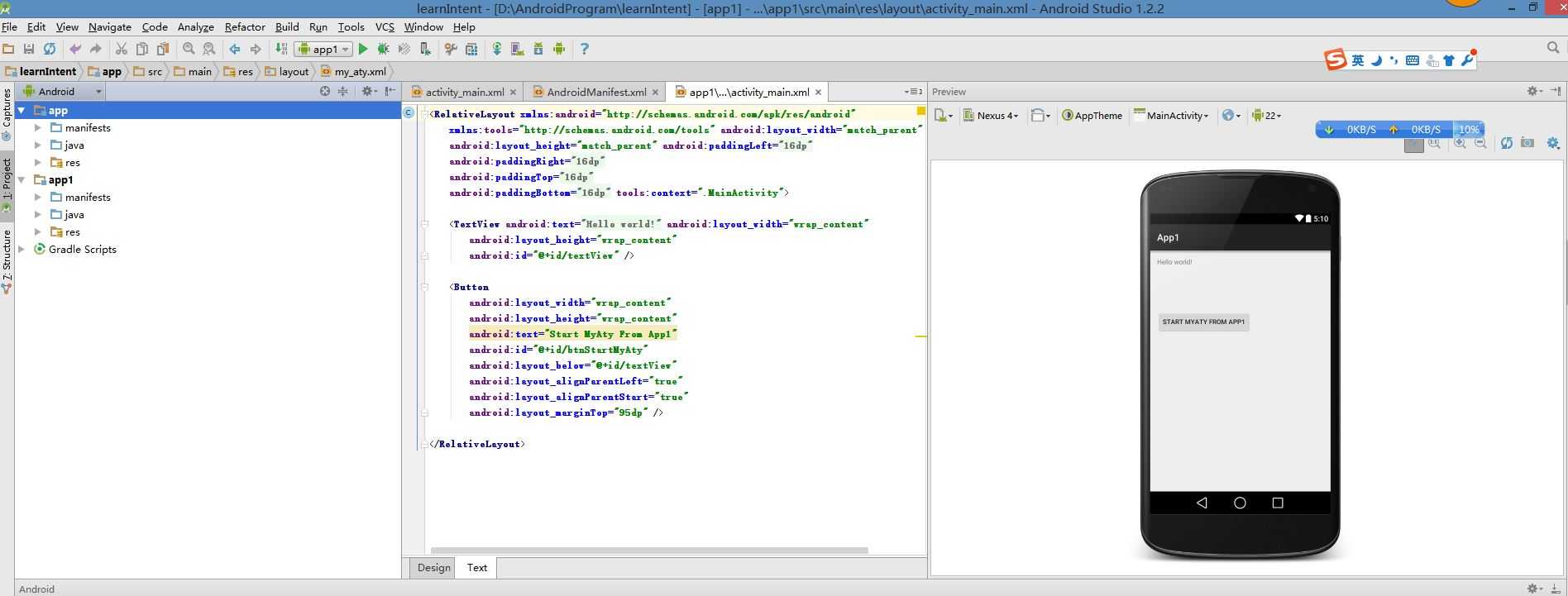Open the Refactor menu

[x=245, y=27]
